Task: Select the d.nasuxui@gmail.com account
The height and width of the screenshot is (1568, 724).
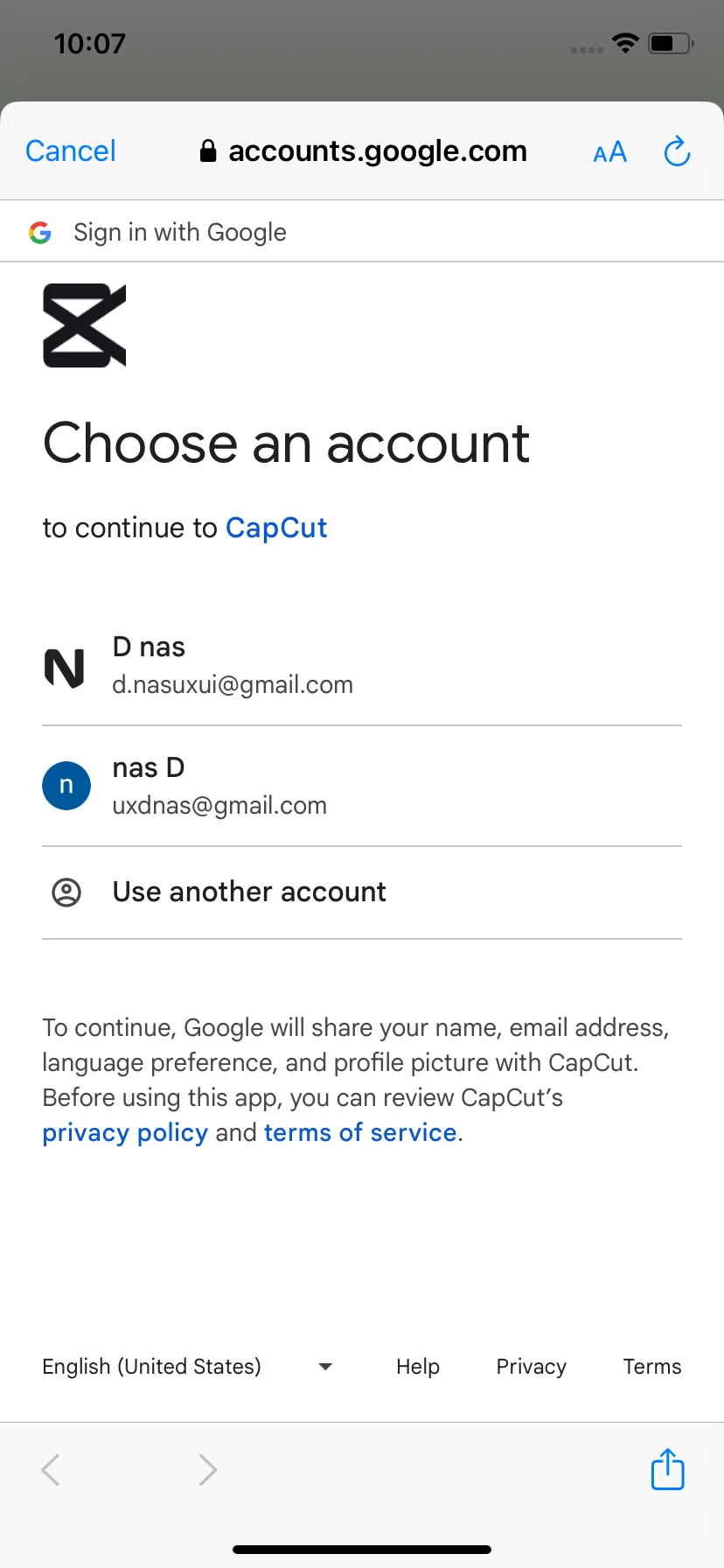Action: tap(362, 666)
